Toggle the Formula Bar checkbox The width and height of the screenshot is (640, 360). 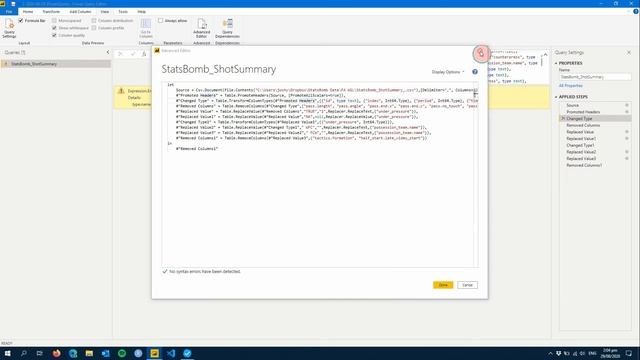[x=21, y=20]
